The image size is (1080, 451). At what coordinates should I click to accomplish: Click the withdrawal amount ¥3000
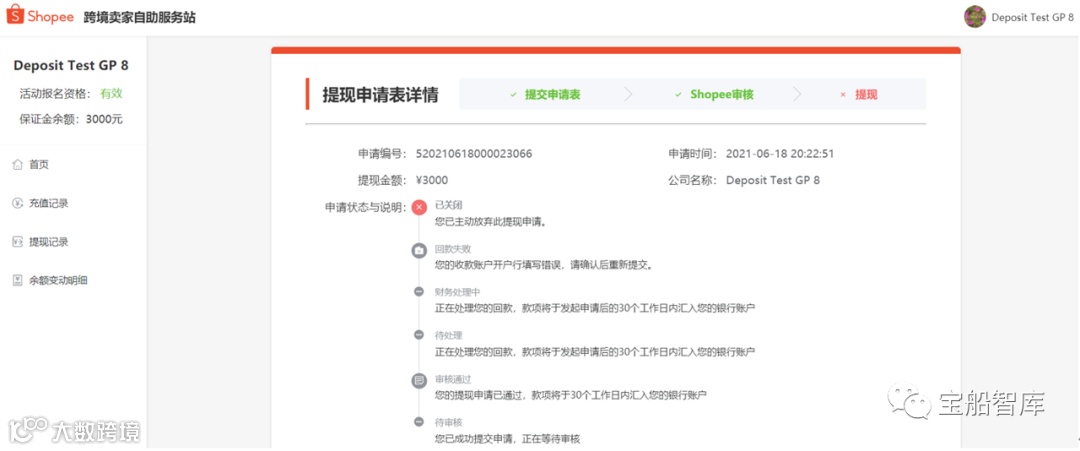[432, 180]
